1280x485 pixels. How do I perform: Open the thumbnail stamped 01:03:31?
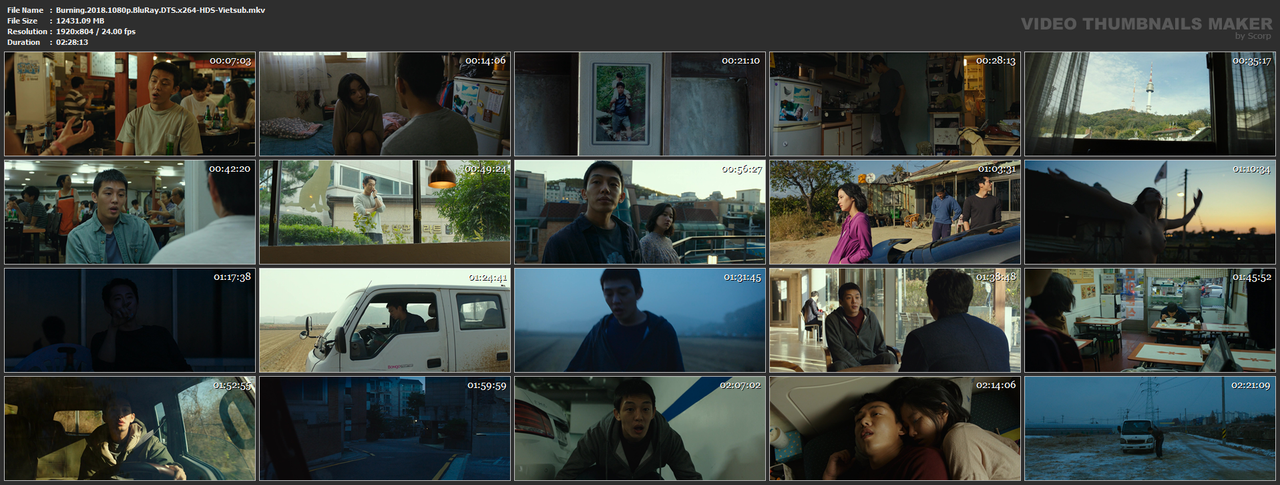pos(895,212)
